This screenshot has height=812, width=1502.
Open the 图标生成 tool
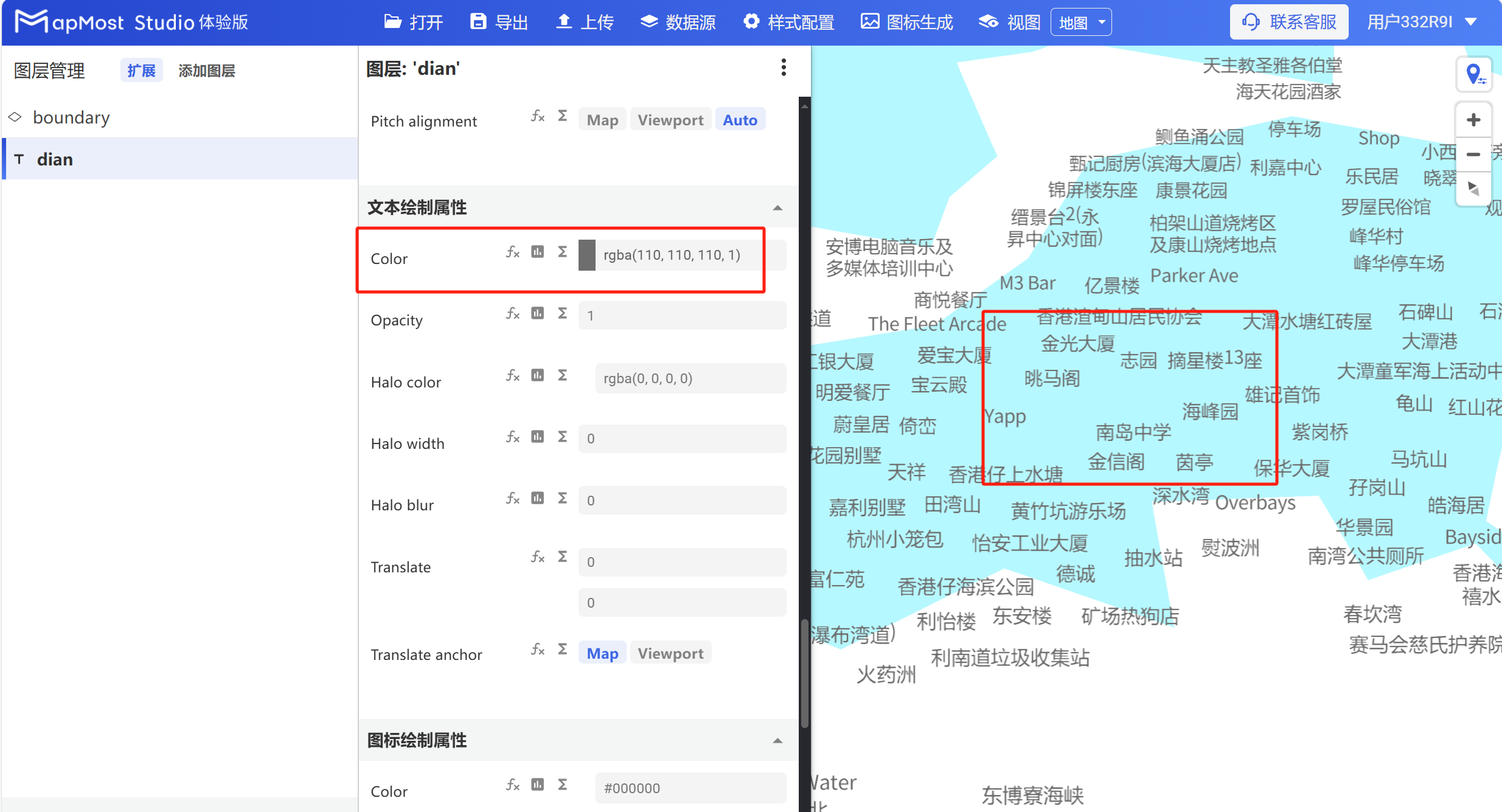(869, 22)
